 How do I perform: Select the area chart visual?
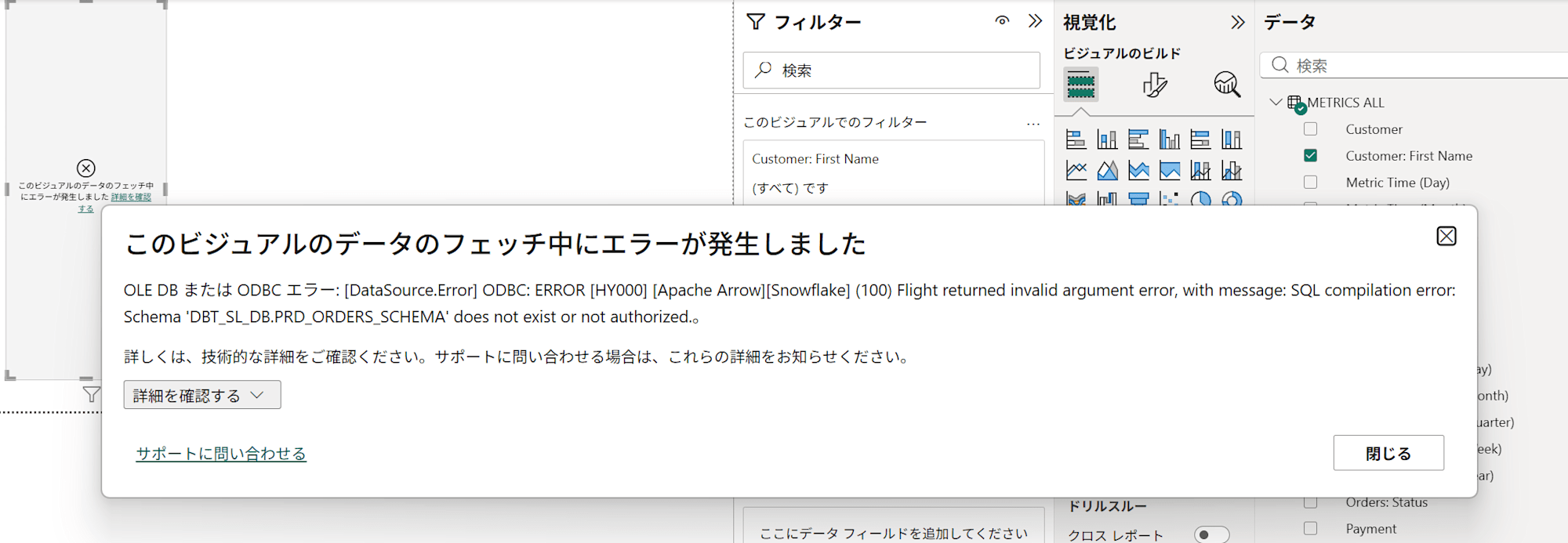tap(1107, 170)
